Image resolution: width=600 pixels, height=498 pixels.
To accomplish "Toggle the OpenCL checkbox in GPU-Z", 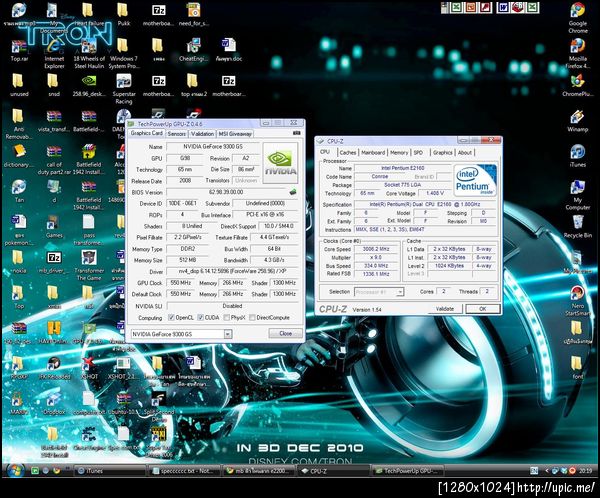I will (x=171, y=317).
